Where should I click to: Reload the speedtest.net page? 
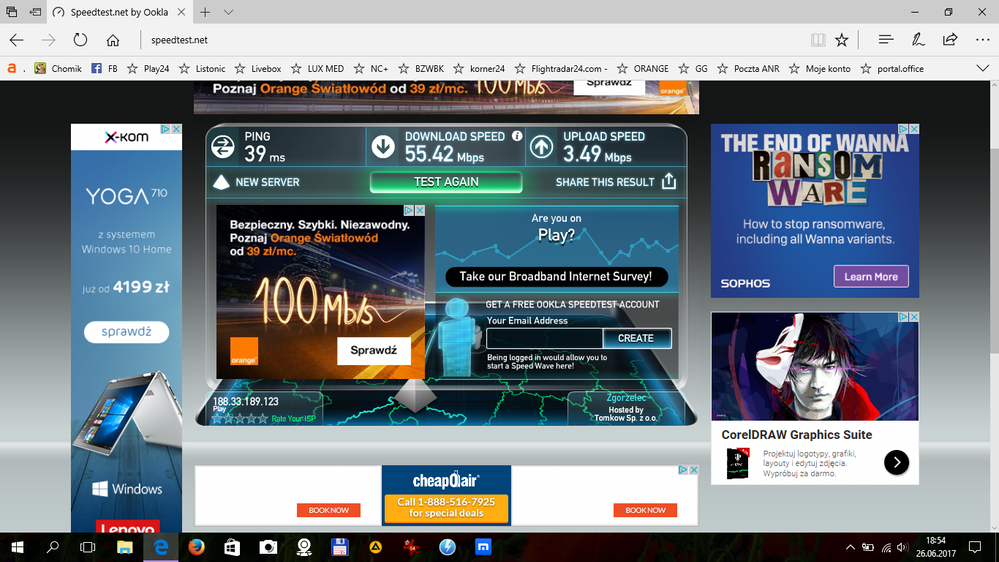coord(80,40)
